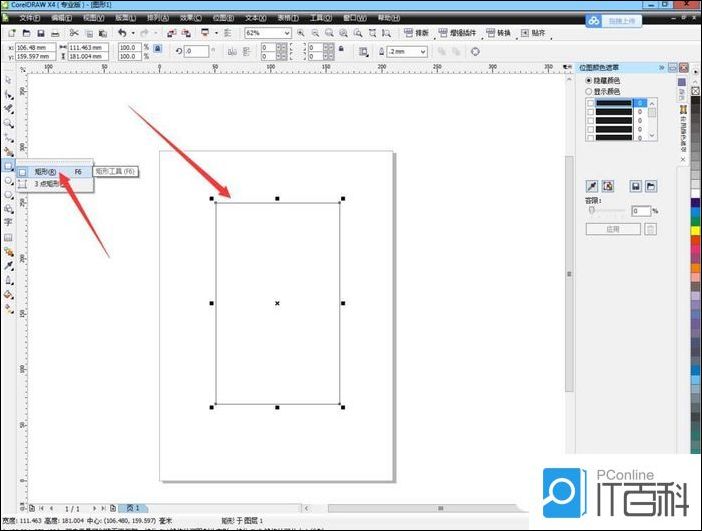Click the yellow swatch in color palette
The width and height of the screenshot is (702, 531).
click(695, 231)
